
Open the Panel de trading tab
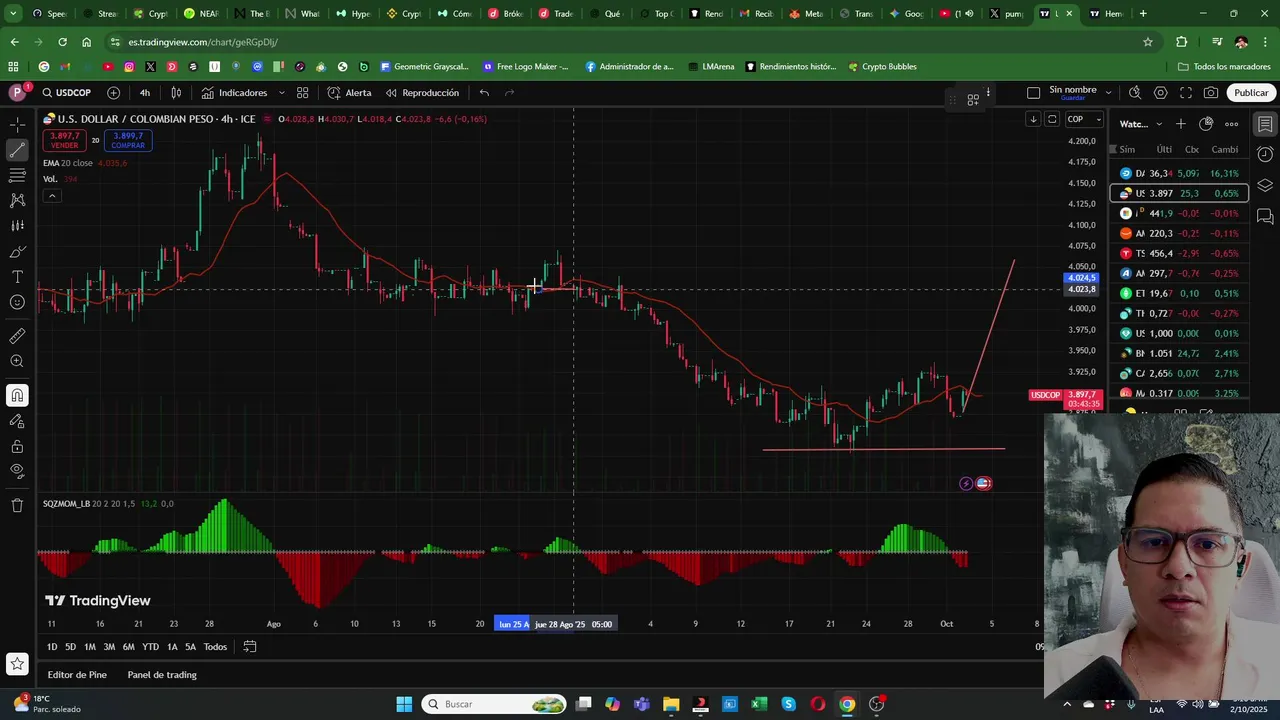[x=162, y=675]
